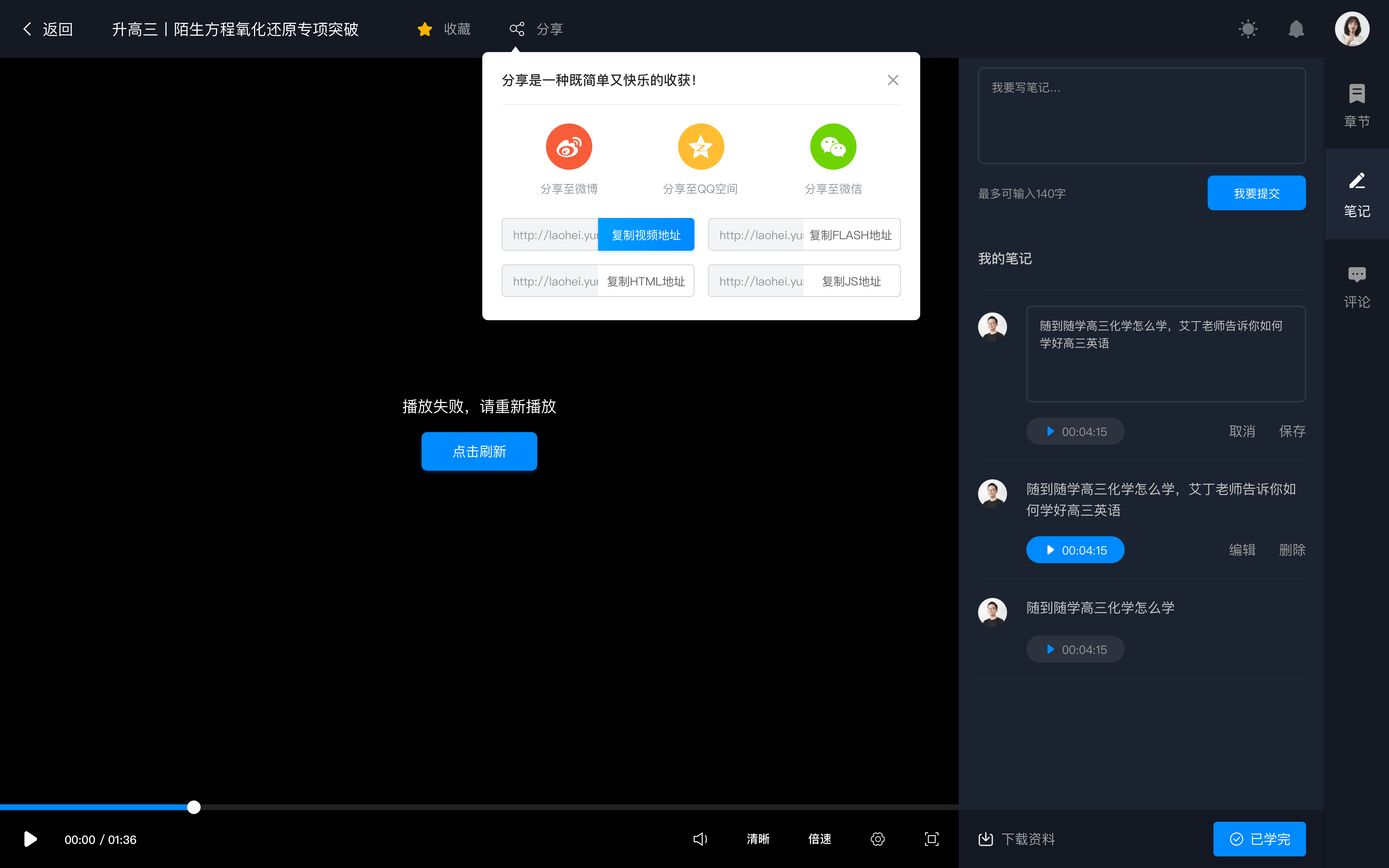Click the 评论 (Comments) panel icon

(x=1357, y=285)
